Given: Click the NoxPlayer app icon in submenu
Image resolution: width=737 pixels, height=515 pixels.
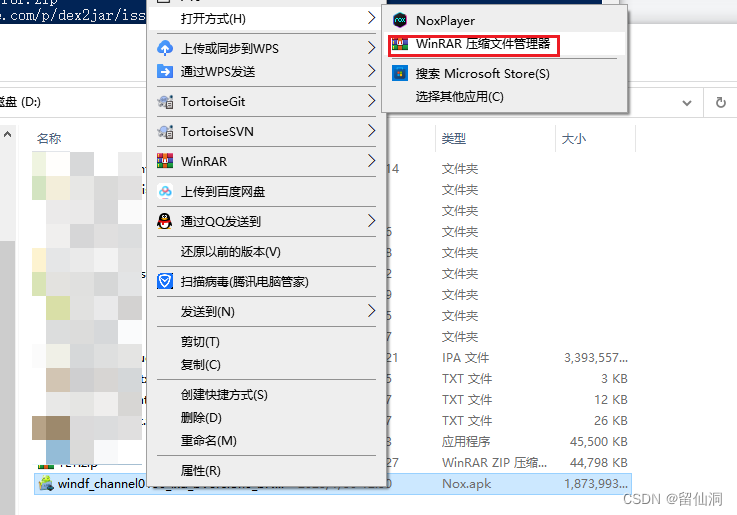Looking at the screenshot, I should [400, 20].
